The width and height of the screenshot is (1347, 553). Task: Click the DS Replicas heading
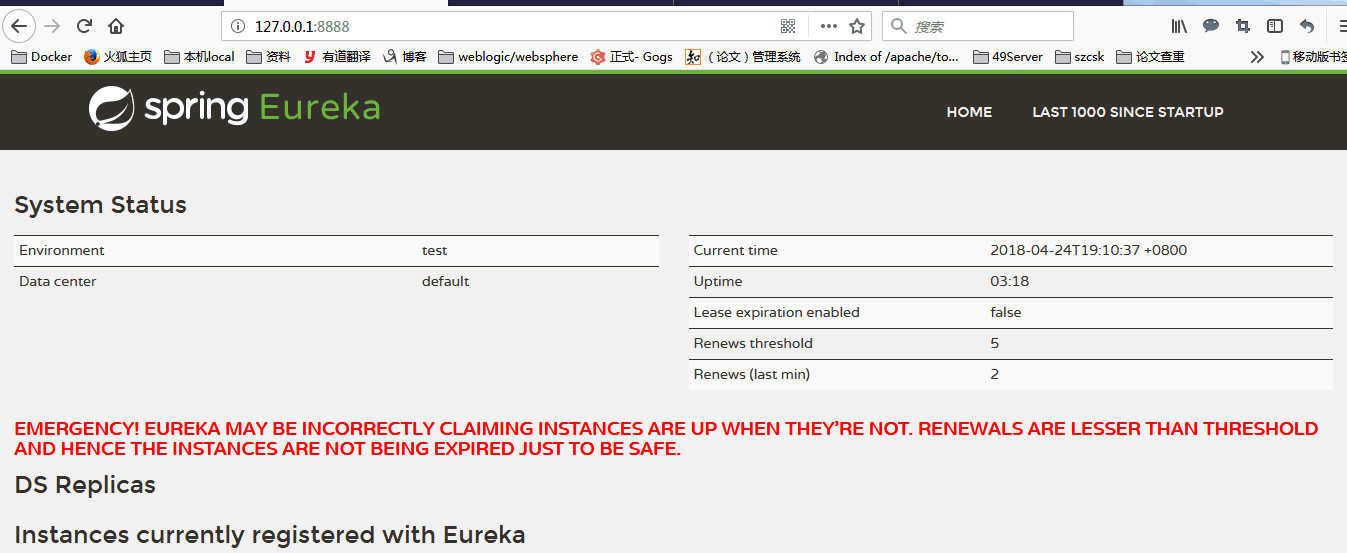pyautogui.click(x=85, y=485)
